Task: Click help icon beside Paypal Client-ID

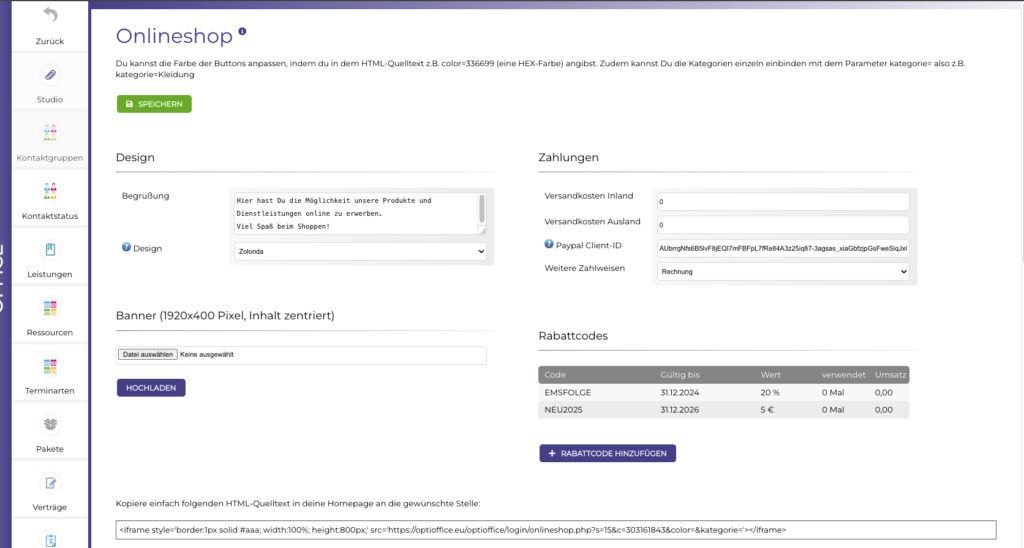Action: 549,244
